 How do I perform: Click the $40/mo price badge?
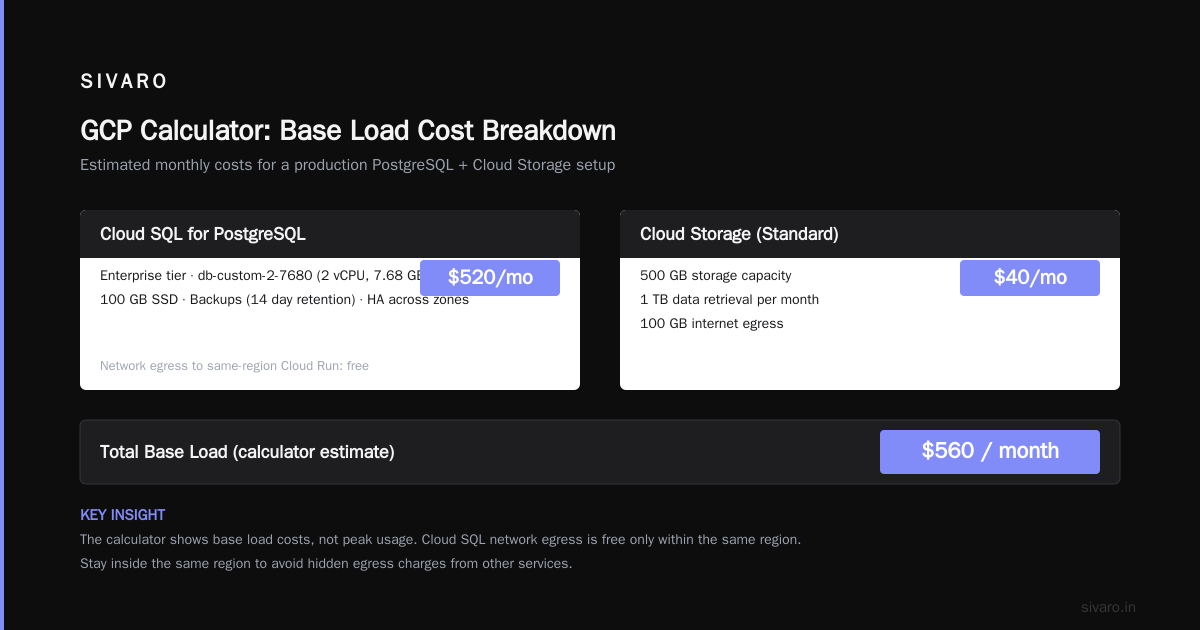point(1030,278)
